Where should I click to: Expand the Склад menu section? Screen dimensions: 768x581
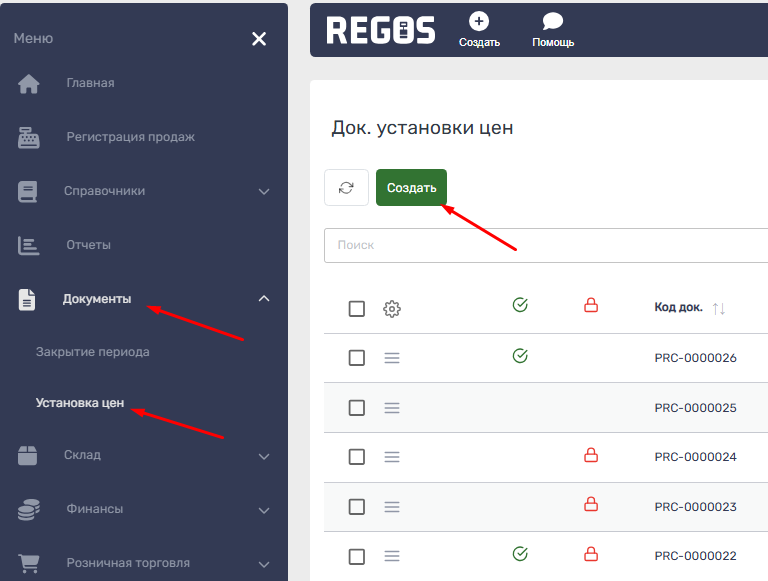[264, 456]
